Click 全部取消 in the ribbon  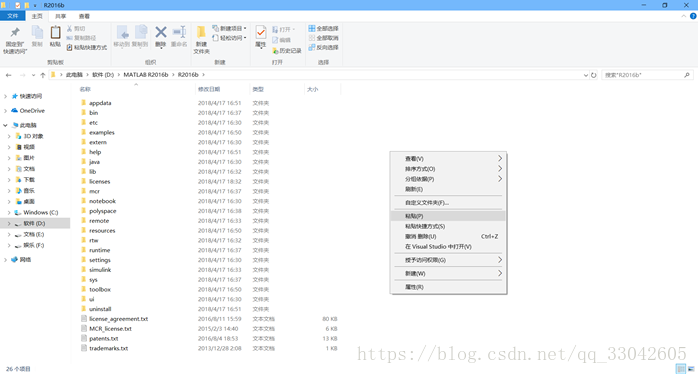click(x=324, y=38)
